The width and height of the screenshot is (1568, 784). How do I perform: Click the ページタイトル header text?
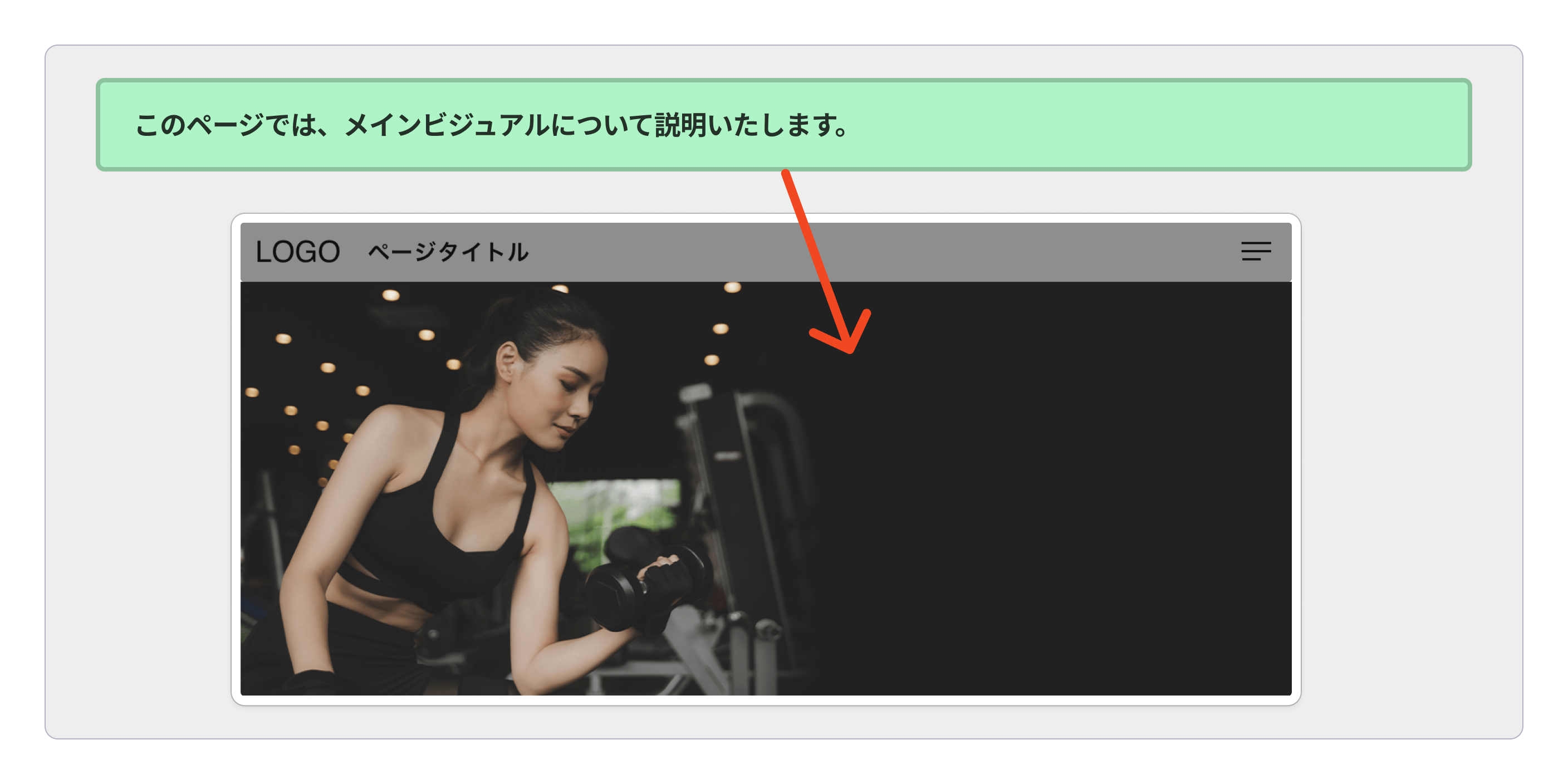448,252
